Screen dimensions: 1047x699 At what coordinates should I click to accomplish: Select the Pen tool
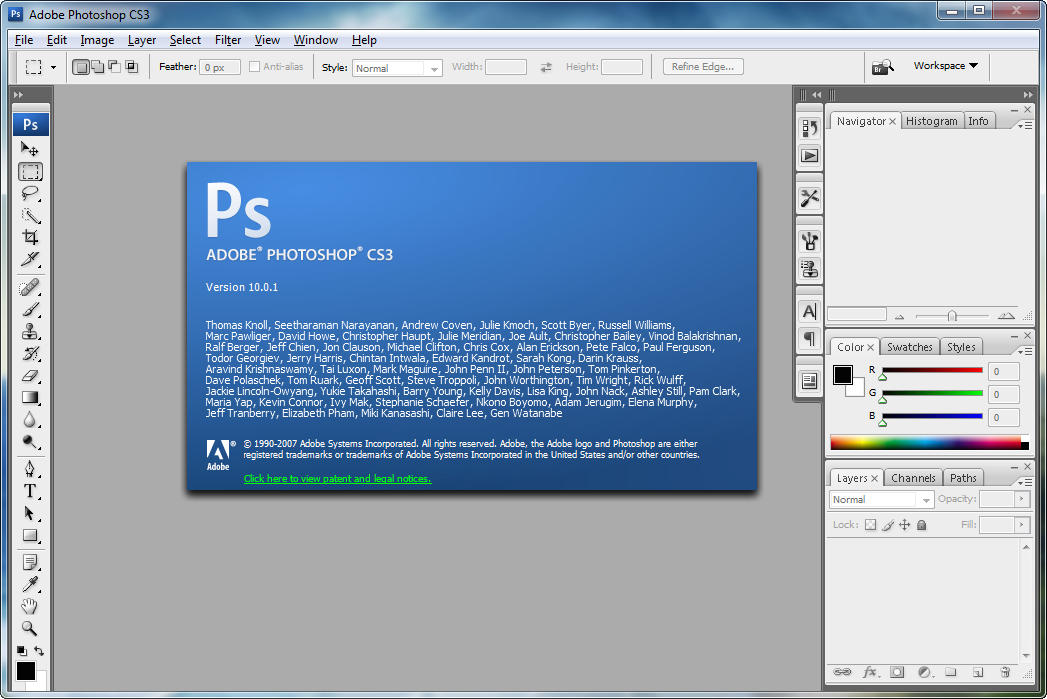[30, 469]
